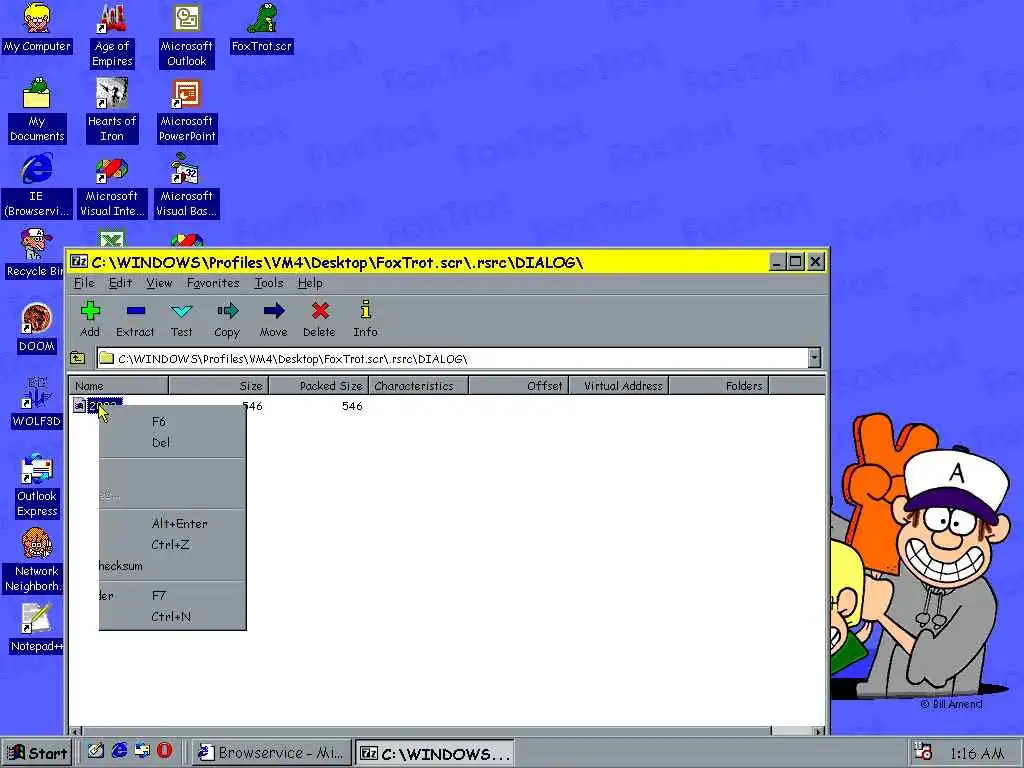Choose the F6 context menu entry

(172, 422)
